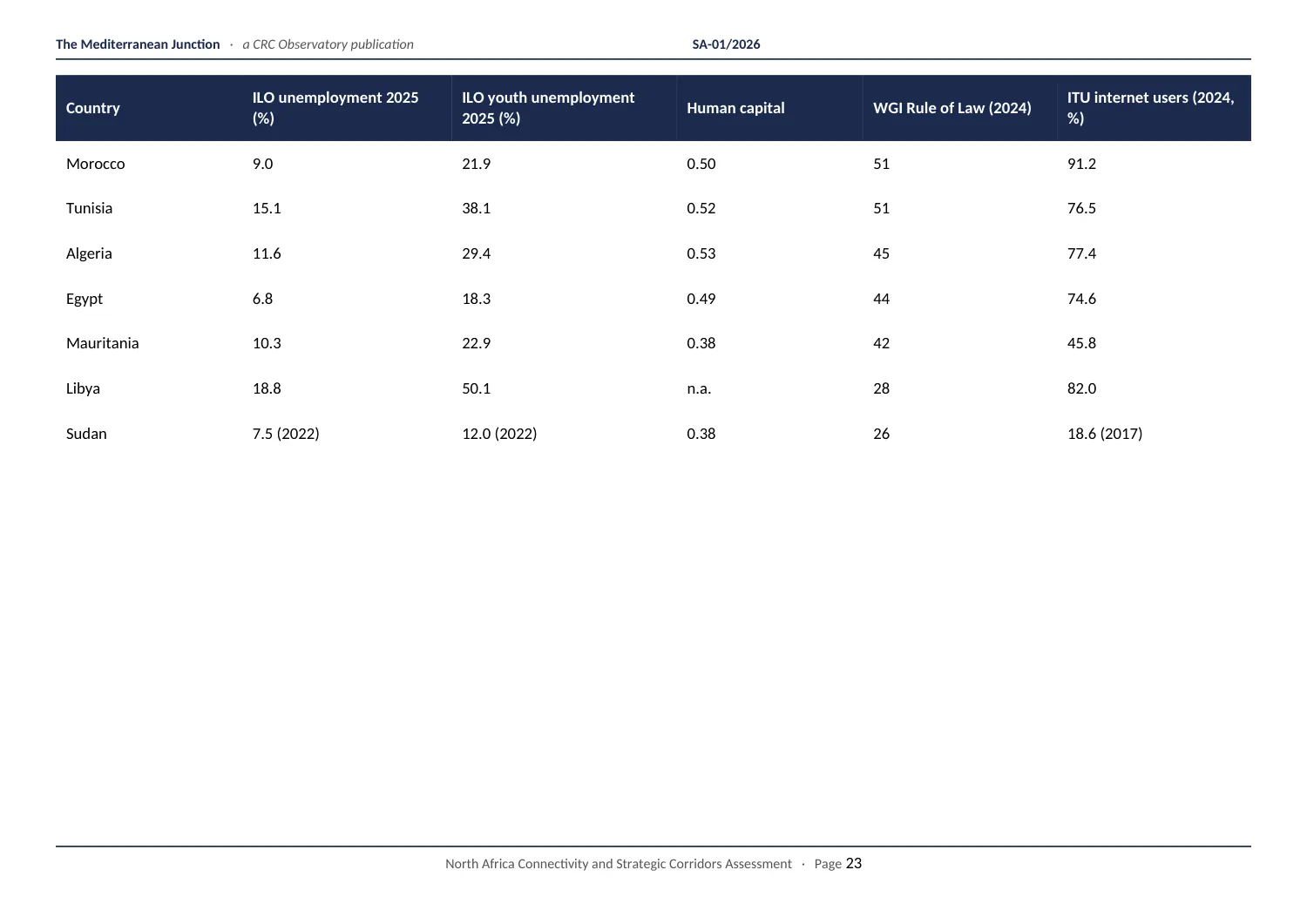
Task: Select the 'Libya' row label
Action: click(83, 388)
